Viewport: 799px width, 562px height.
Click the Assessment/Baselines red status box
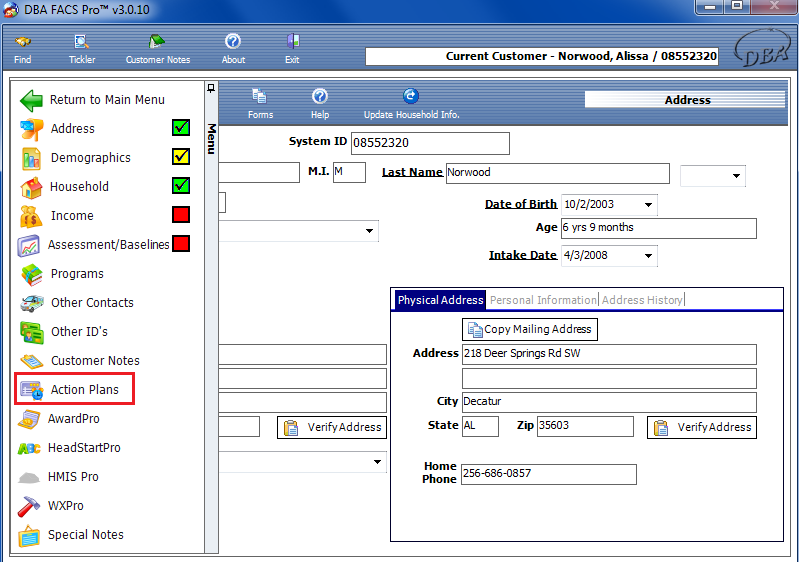(181, 244)
